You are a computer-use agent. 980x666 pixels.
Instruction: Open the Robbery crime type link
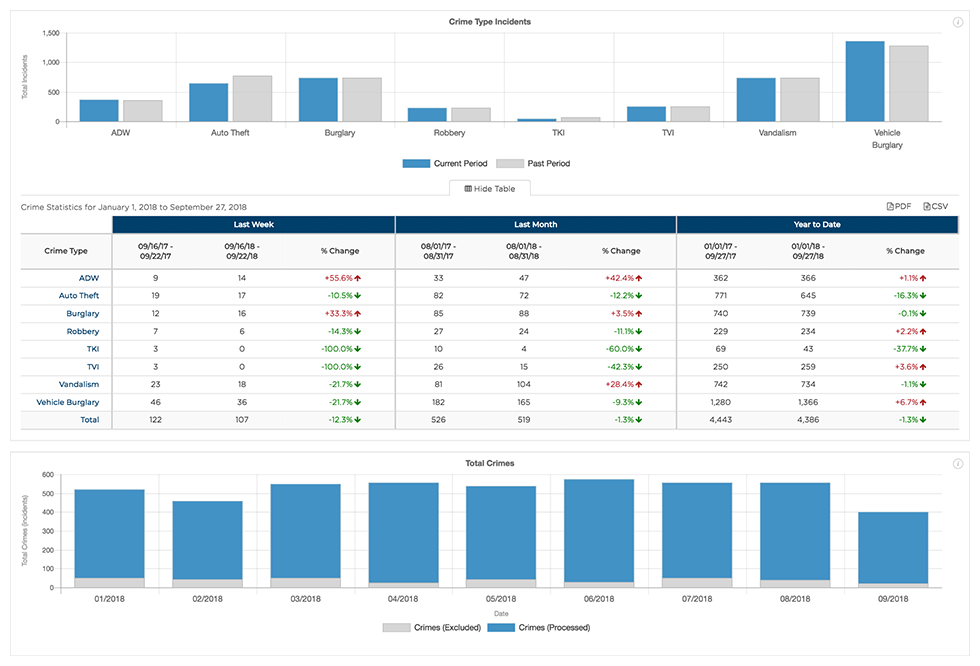coord(83,331)
